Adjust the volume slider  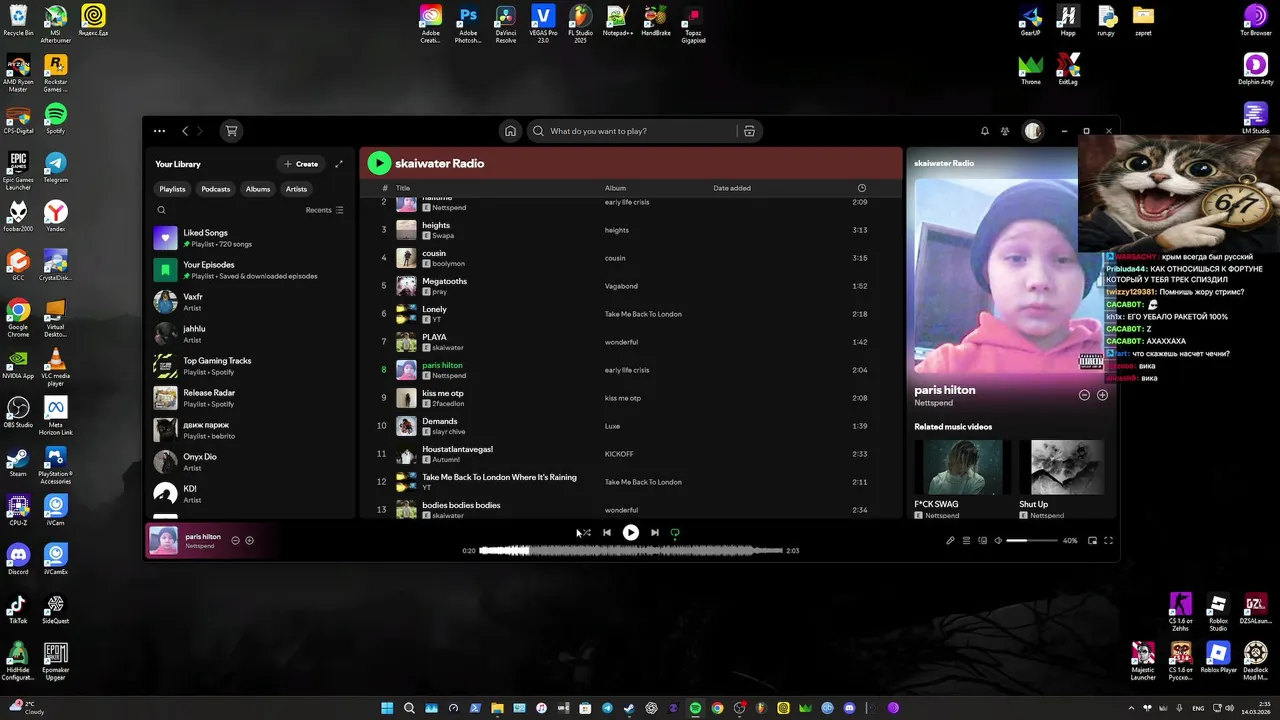point(1032,541)
